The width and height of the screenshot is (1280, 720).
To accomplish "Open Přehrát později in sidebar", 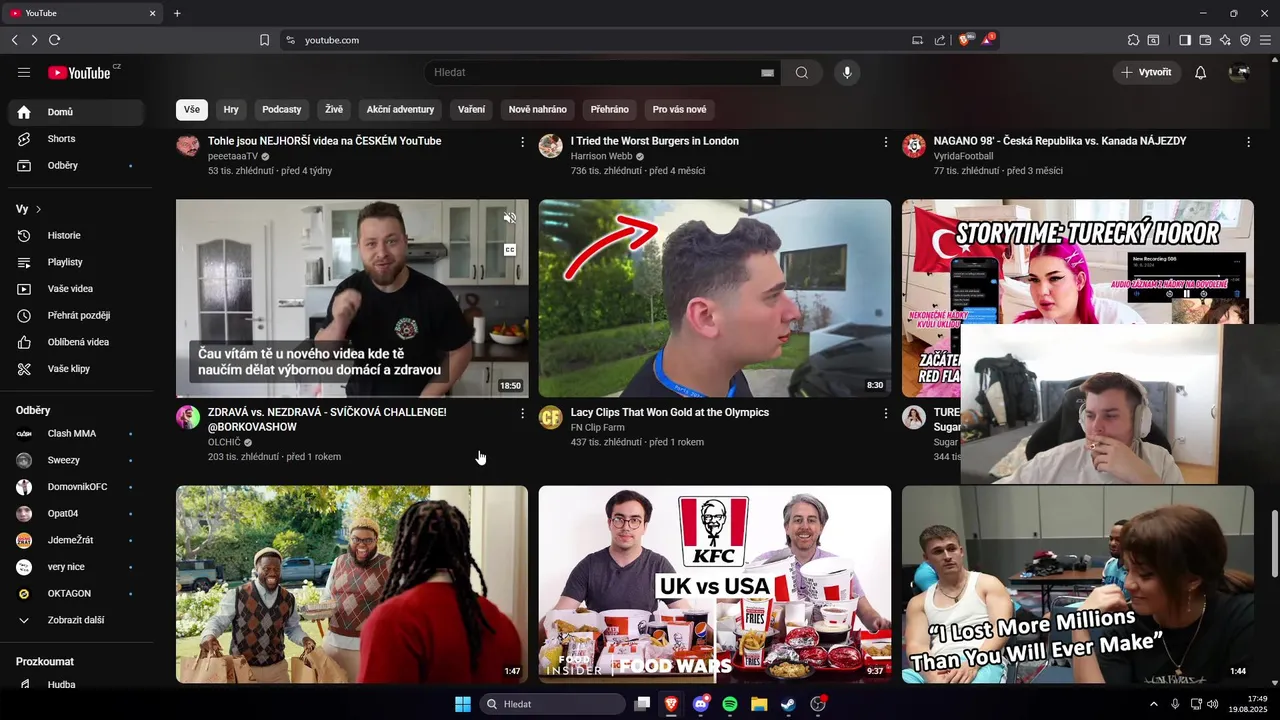I will pyautogui.click(x=76, y=315).
